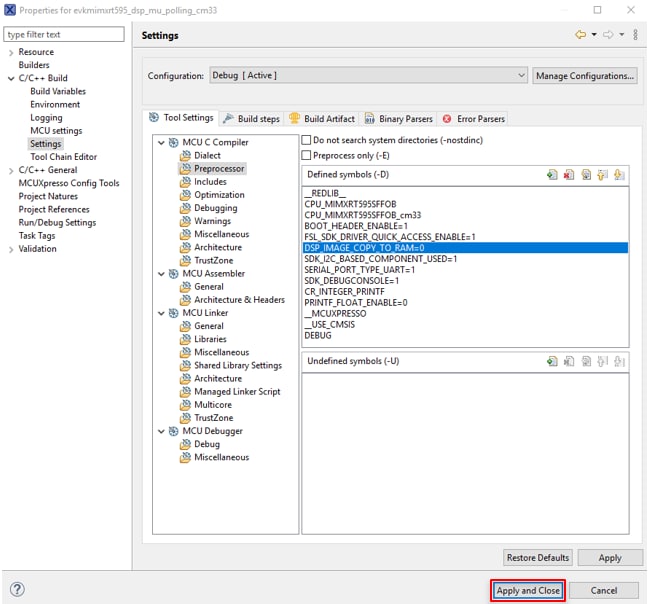Collapse the MCU C Compiler tree node
The image size is (648, 604).
pos(159,143)
